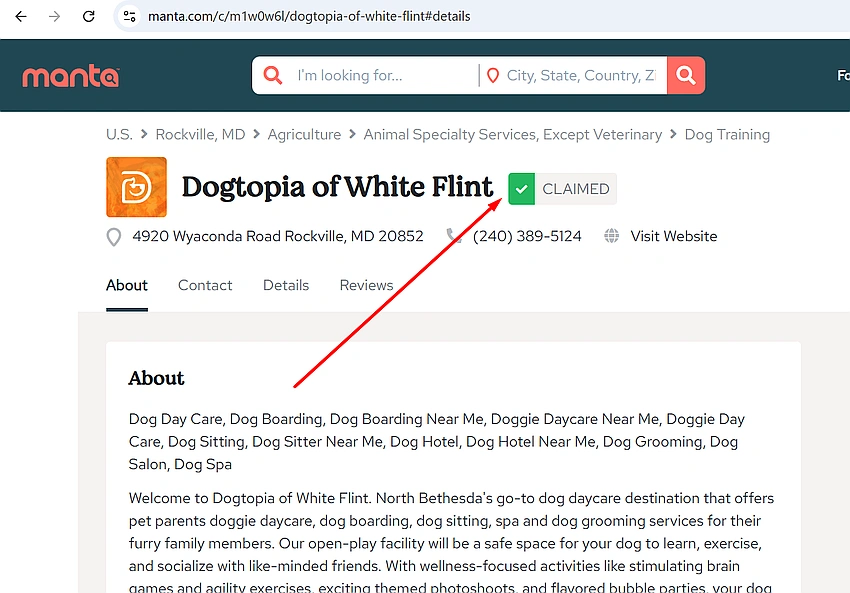Call the (240) 389-5124 phone number
Screen dimensions: 850x593
pyautogui.click(x=527, y=236)
